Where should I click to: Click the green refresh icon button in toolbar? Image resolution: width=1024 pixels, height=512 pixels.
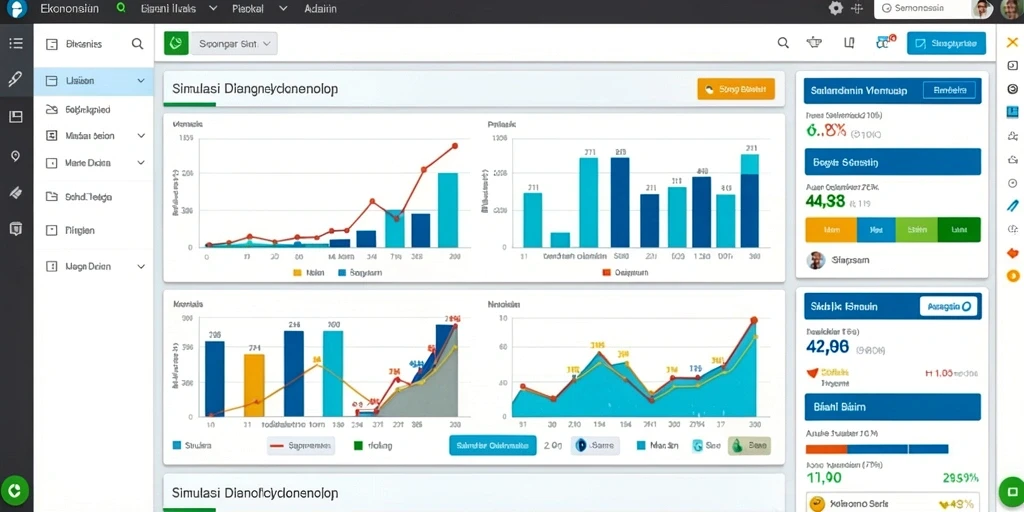point(175,43)
